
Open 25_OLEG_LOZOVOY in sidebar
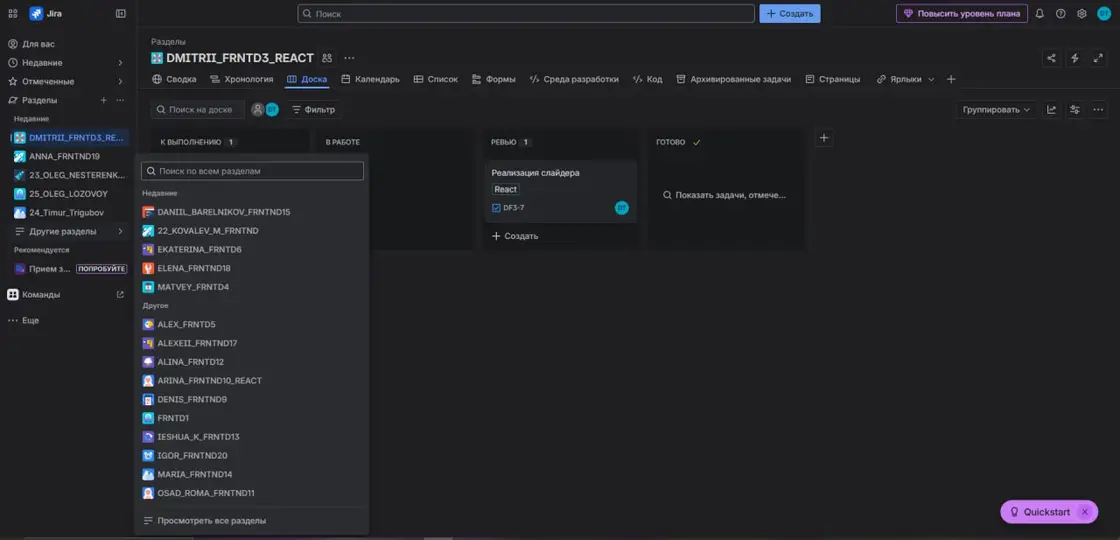[69, 194]
